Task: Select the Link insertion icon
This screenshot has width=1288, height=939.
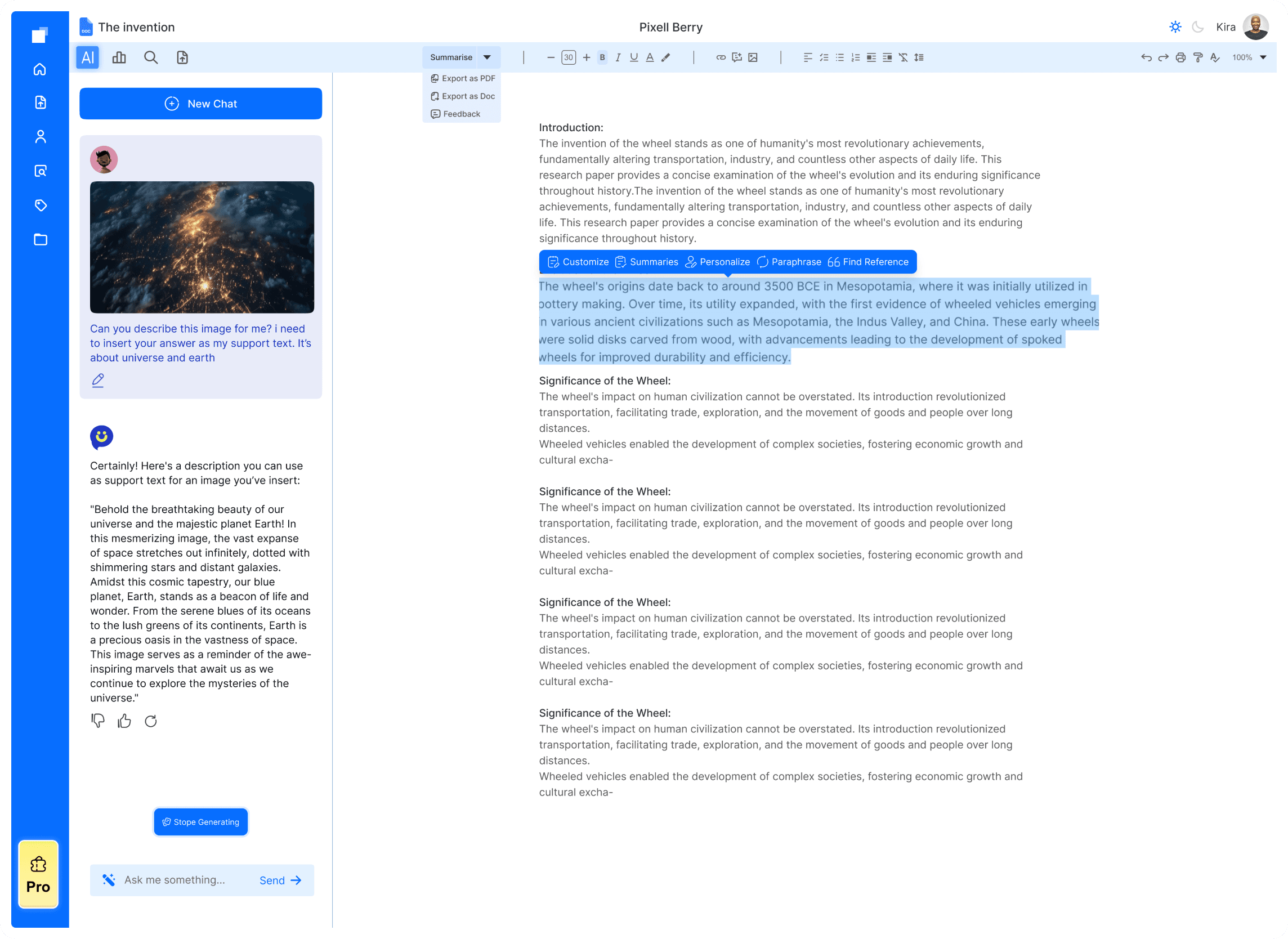Action: [720, 57]
